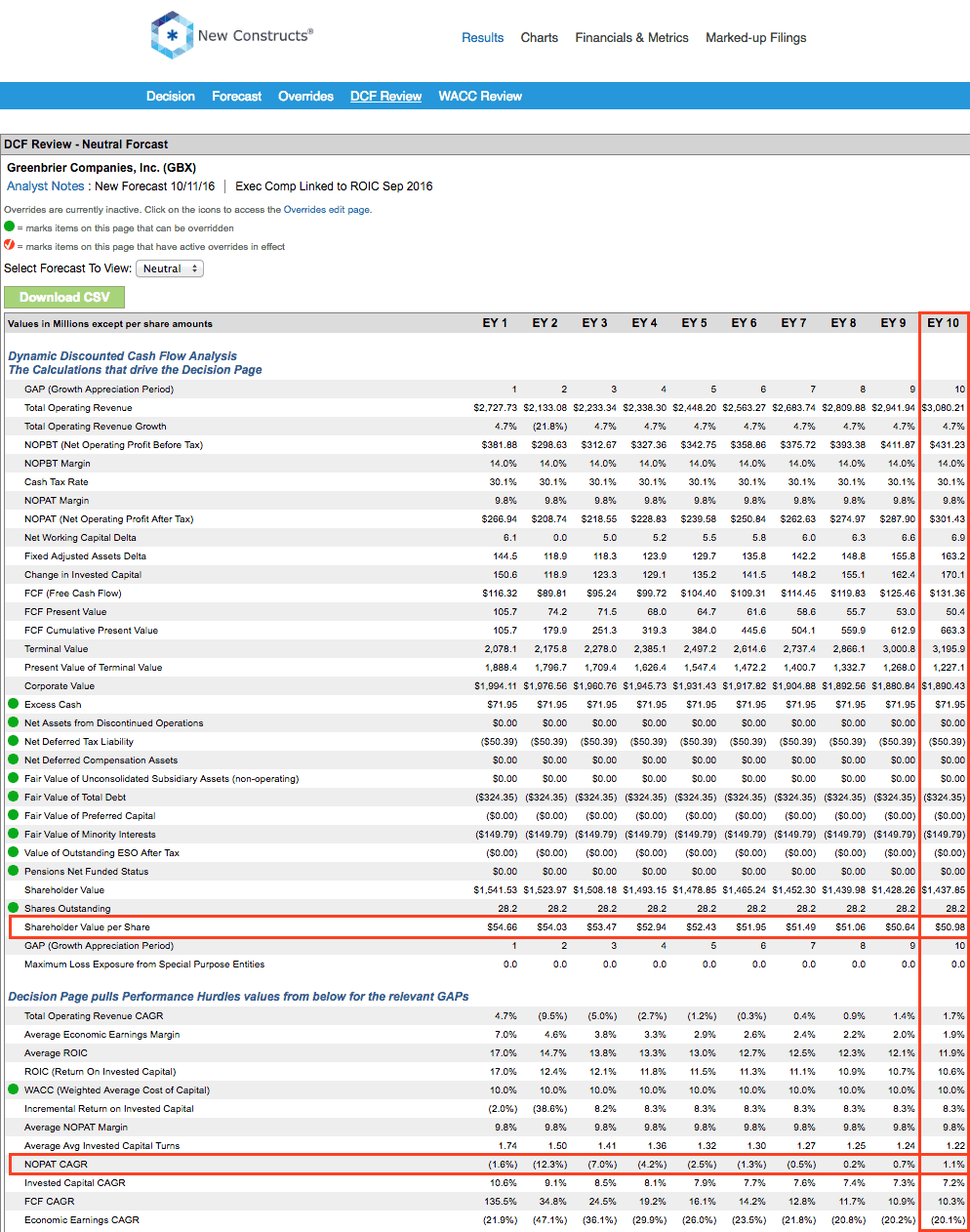Go to the Charts tab
The height and width of the screenshot is (1232, 970).
pyautogui.click(x=540, y=38)
